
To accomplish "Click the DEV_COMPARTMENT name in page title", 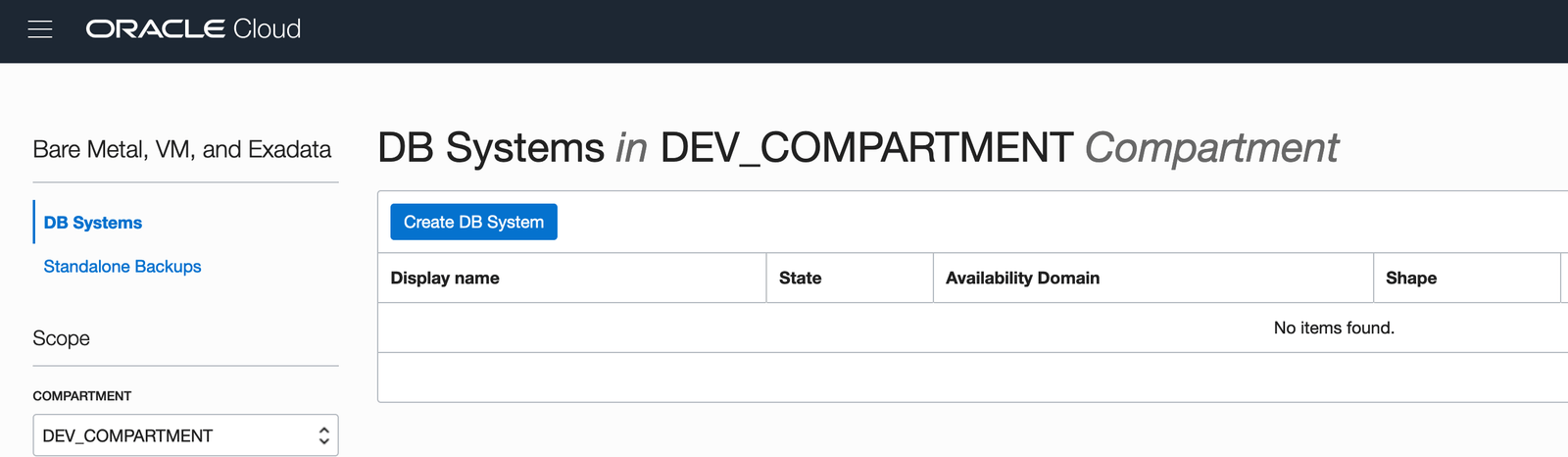I will coord(866,148).
